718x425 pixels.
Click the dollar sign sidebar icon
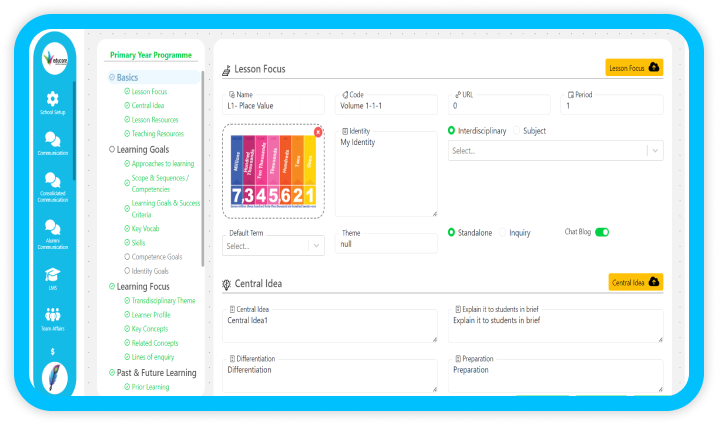point(53,351)
